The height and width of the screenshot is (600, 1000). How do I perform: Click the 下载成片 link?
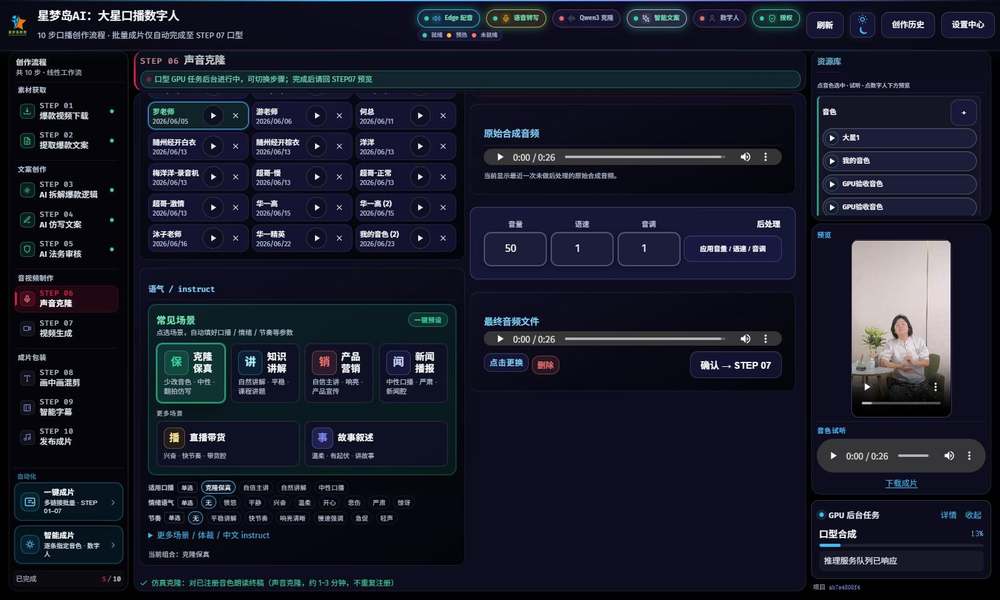click(901, 483)
